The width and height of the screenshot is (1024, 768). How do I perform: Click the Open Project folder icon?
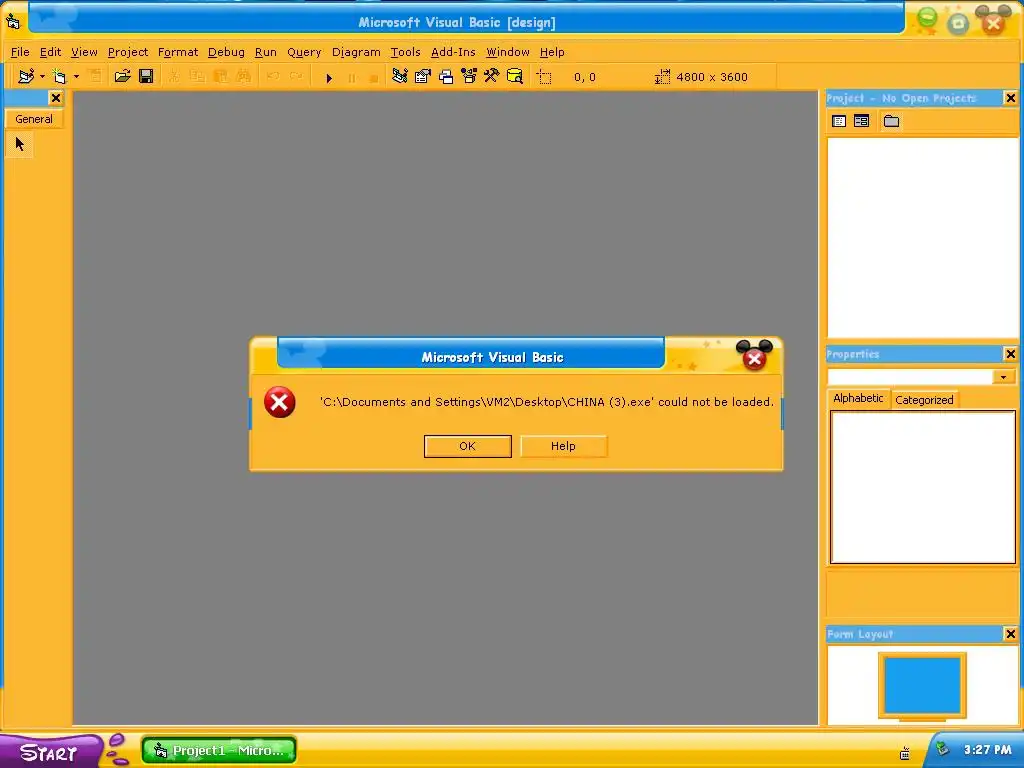(122, 76)
